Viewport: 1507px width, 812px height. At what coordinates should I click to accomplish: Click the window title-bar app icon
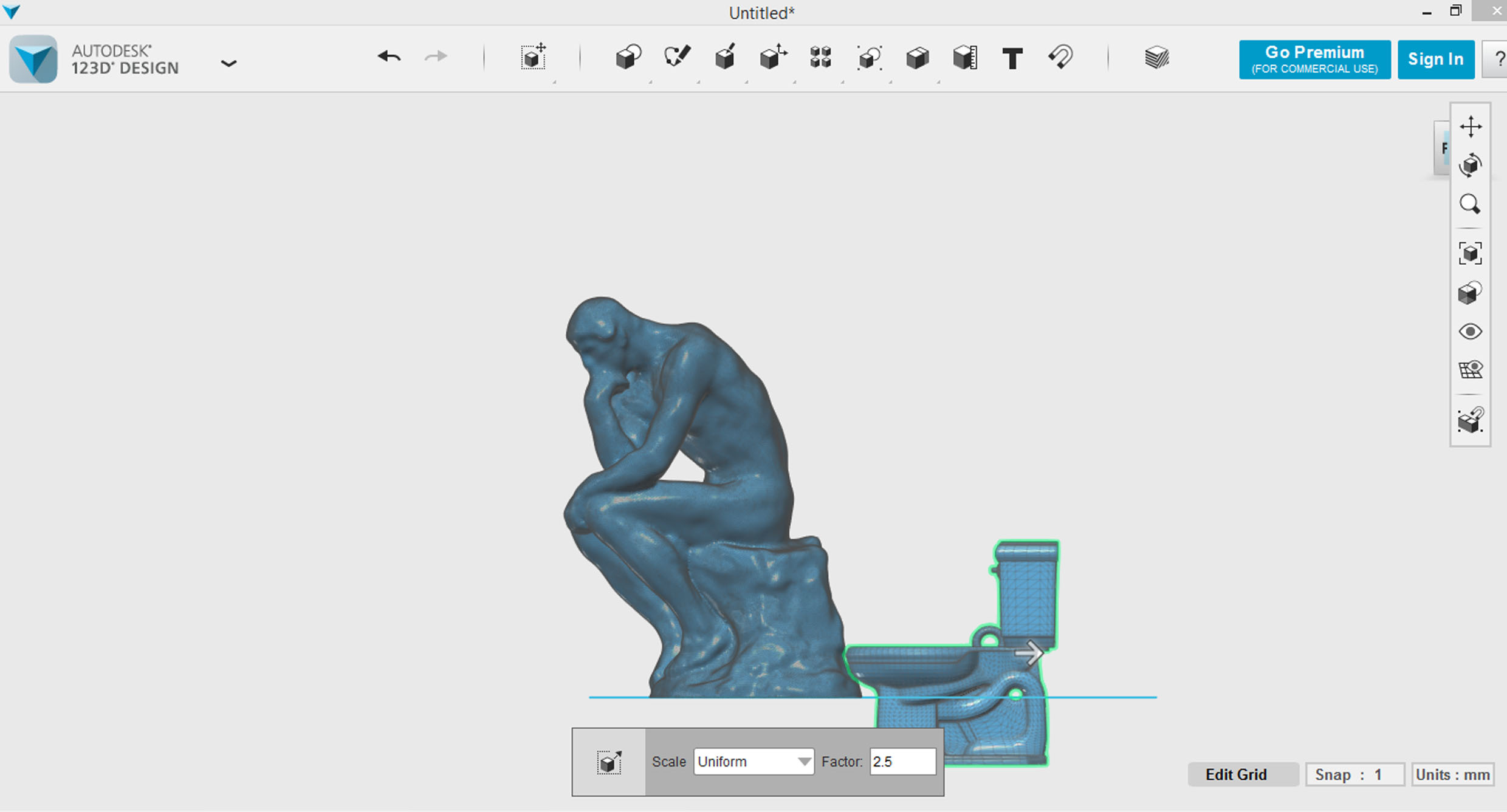11,11
